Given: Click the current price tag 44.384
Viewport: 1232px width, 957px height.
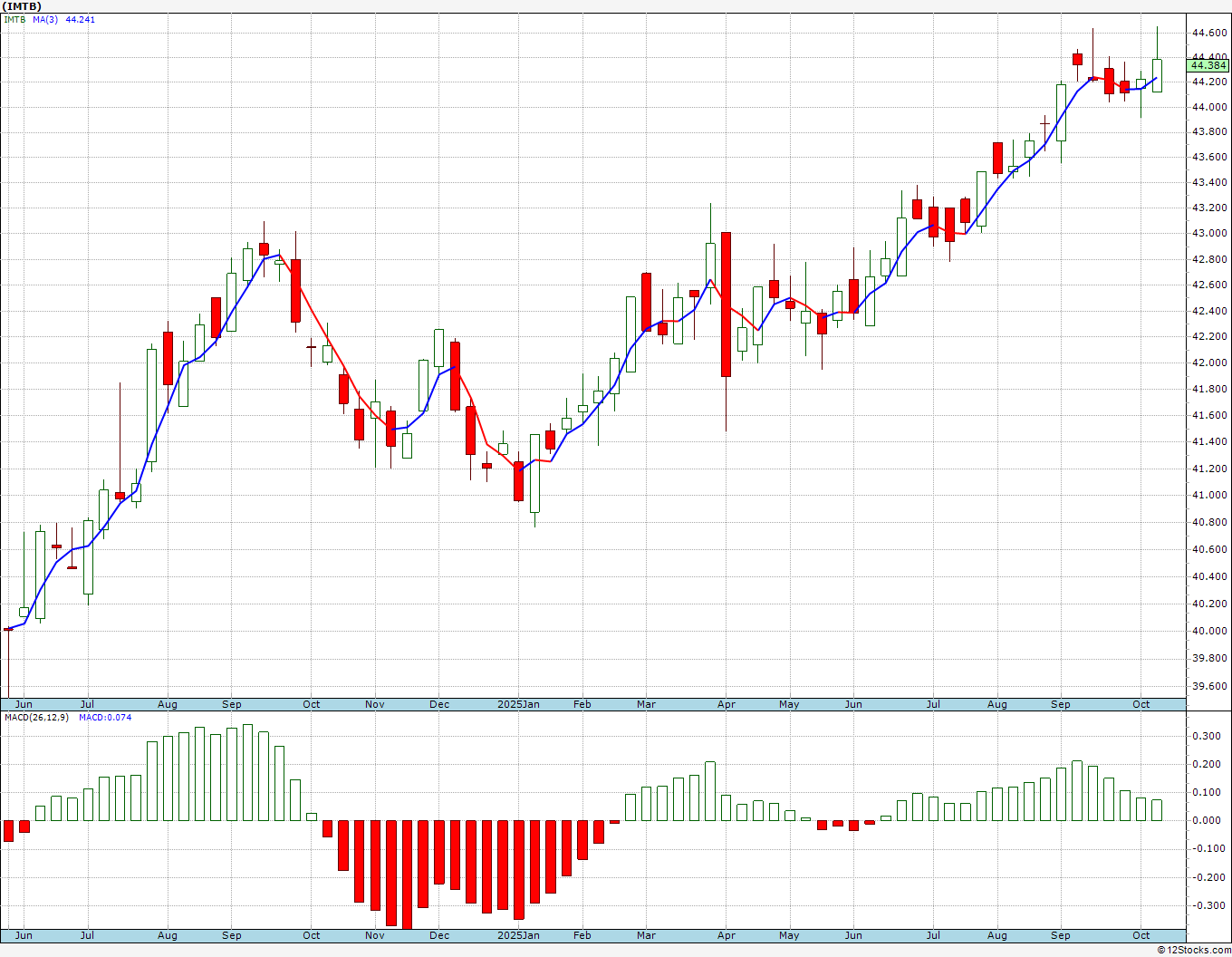Looking at the screenshot, I should click(x=1208, y=65).
